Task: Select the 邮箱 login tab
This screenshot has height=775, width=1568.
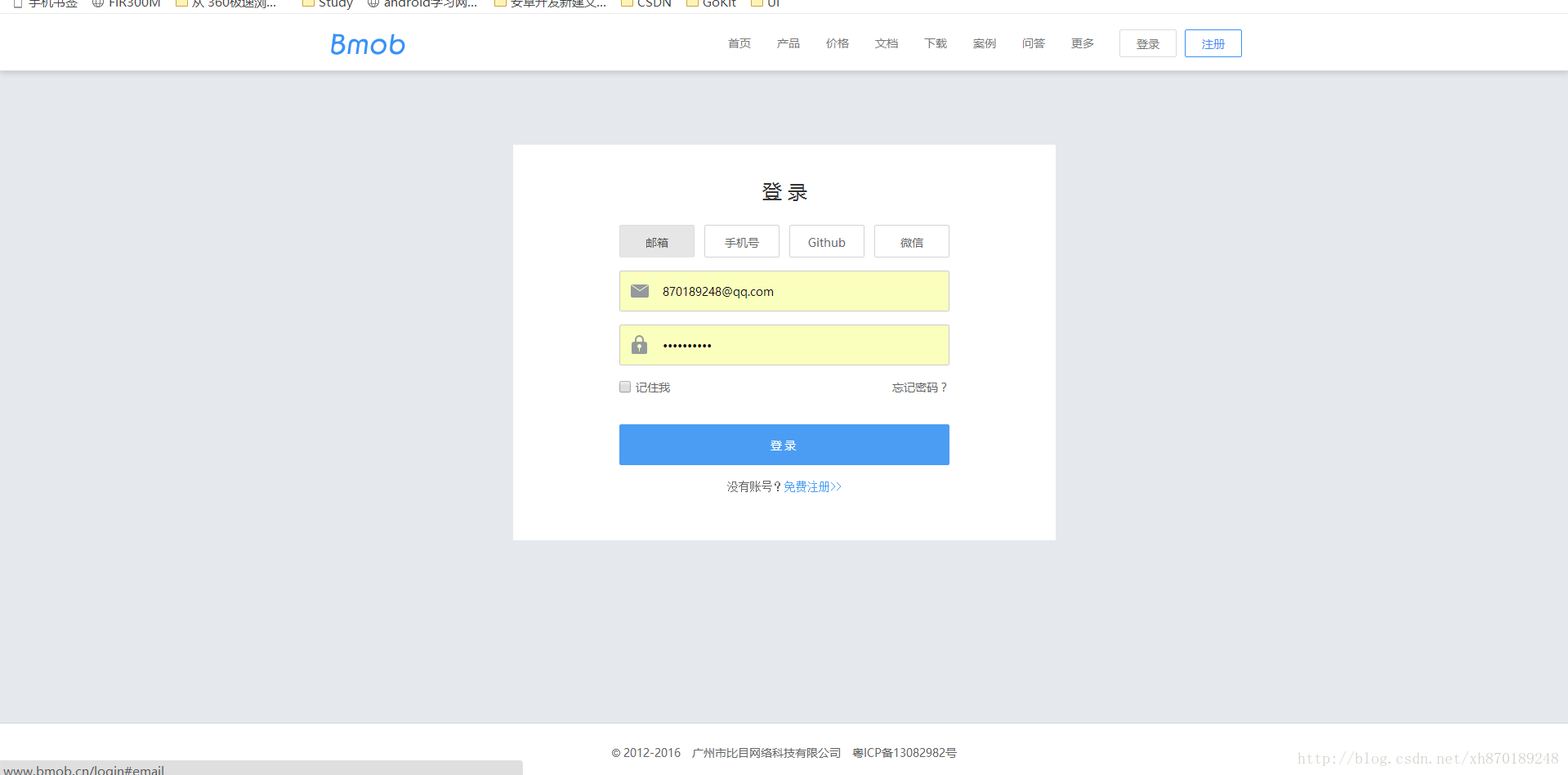Action: [x=657, y=241]
